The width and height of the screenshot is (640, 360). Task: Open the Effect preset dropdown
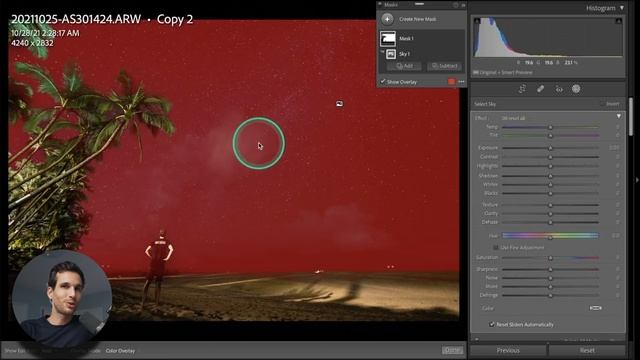[513, 118]
